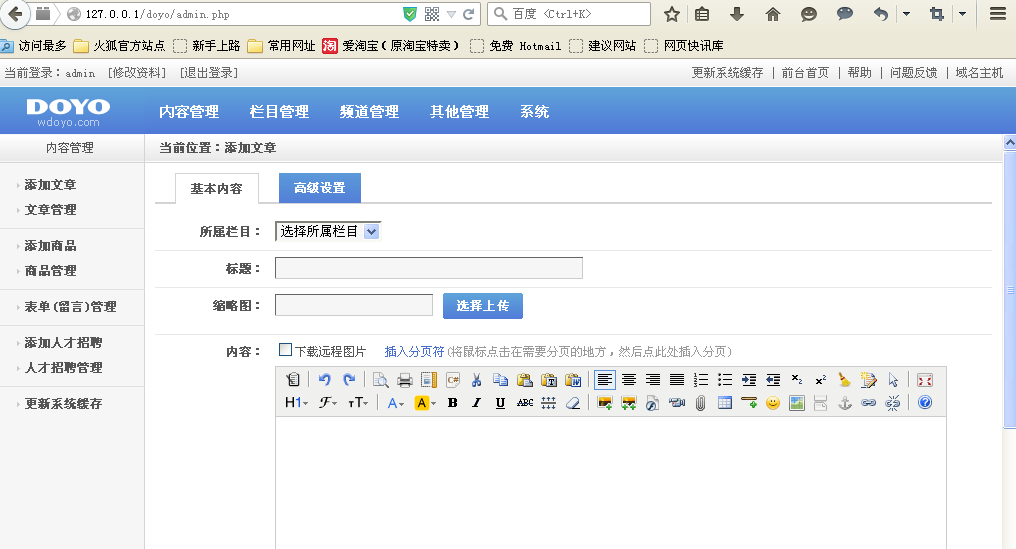This screenshot has width=1016, height=549.
Task: Click the Copy icon in editor
Action: pos(500,380)
